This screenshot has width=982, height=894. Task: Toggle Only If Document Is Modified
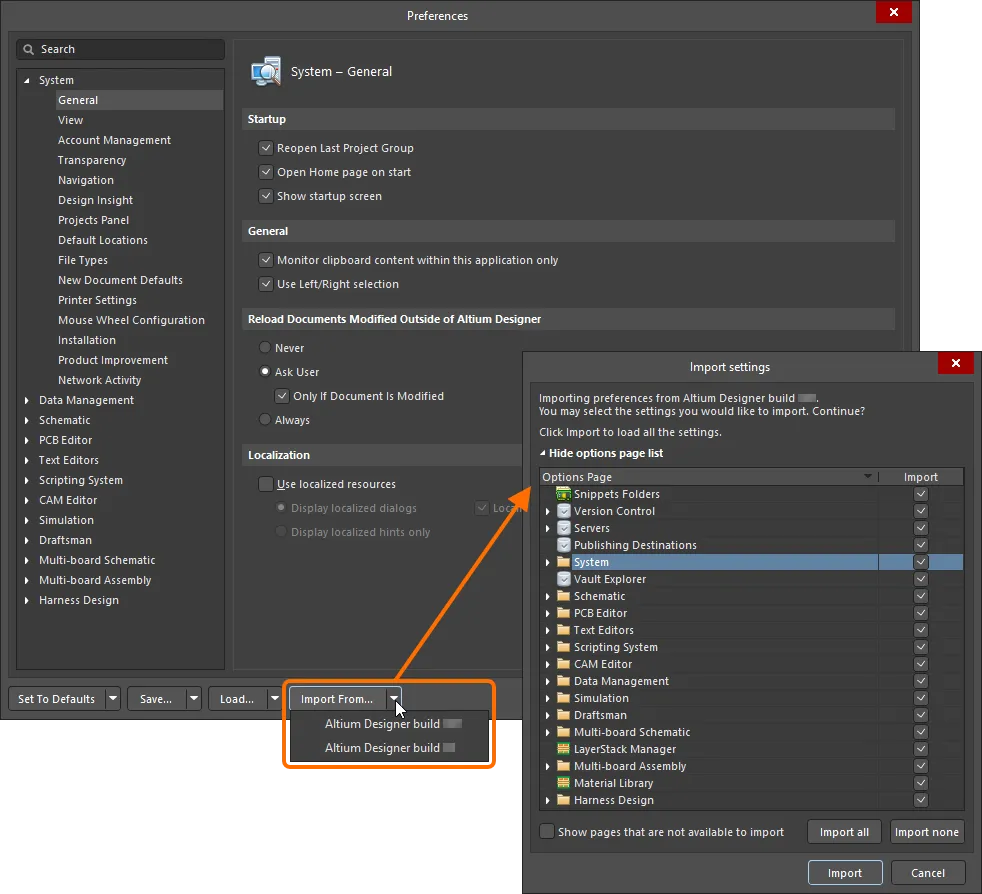tap(282, 395)
